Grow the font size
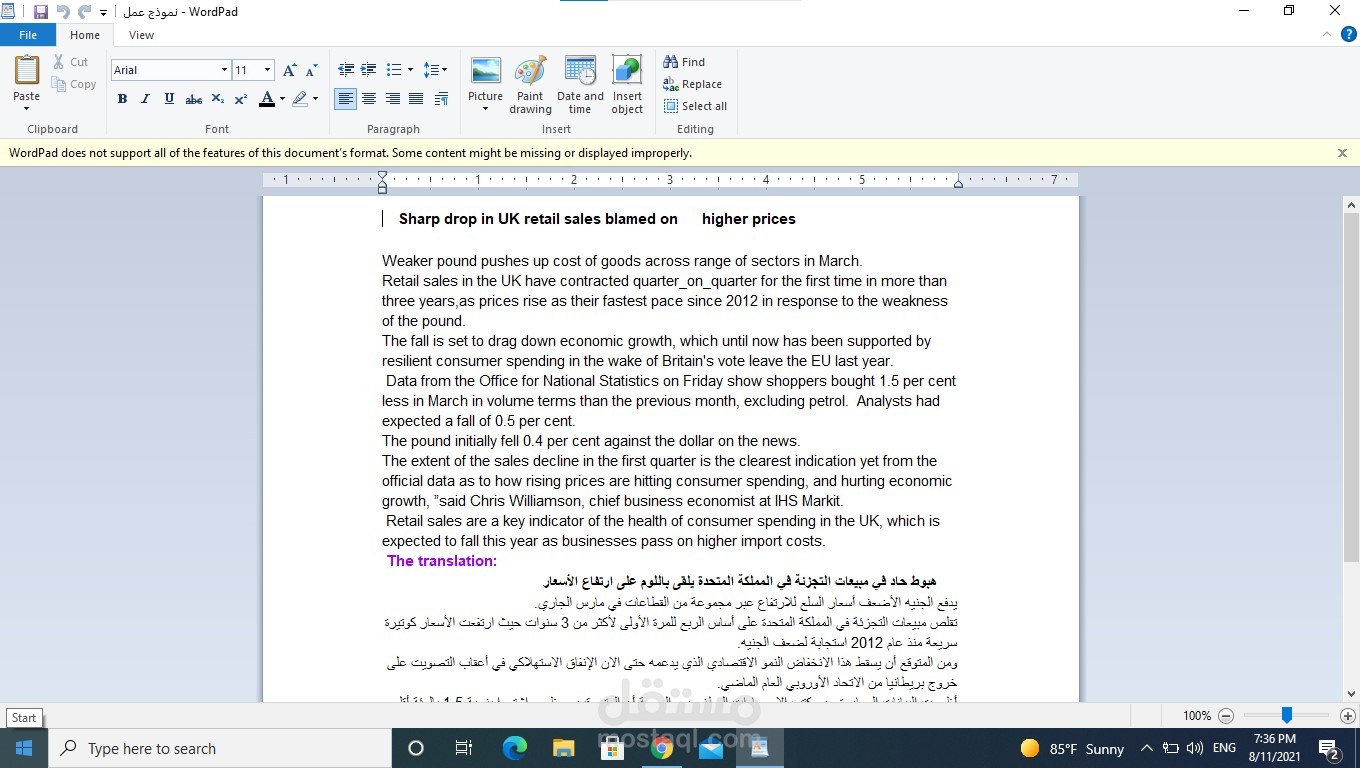This screenshot has height=768, width=1360. [289, 70]
